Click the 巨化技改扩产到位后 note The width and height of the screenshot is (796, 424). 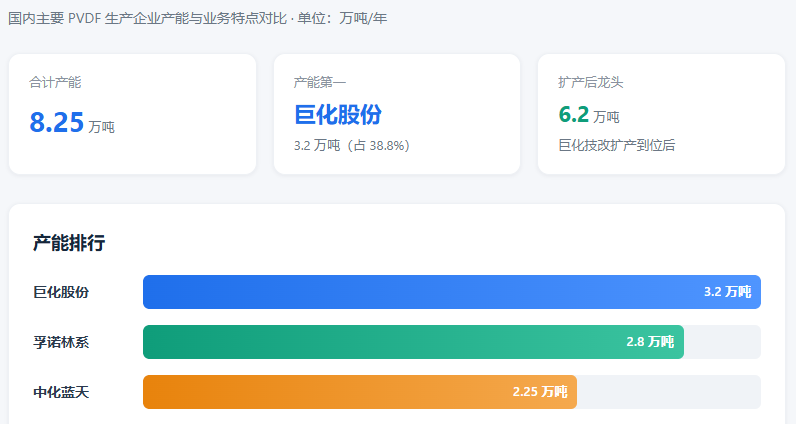click(x=616, y=145)
